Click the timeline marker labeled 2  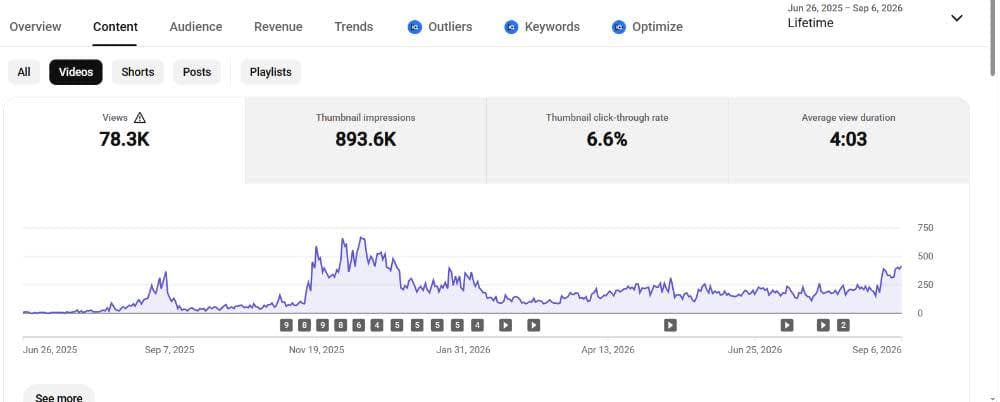(x=843, y=325)
